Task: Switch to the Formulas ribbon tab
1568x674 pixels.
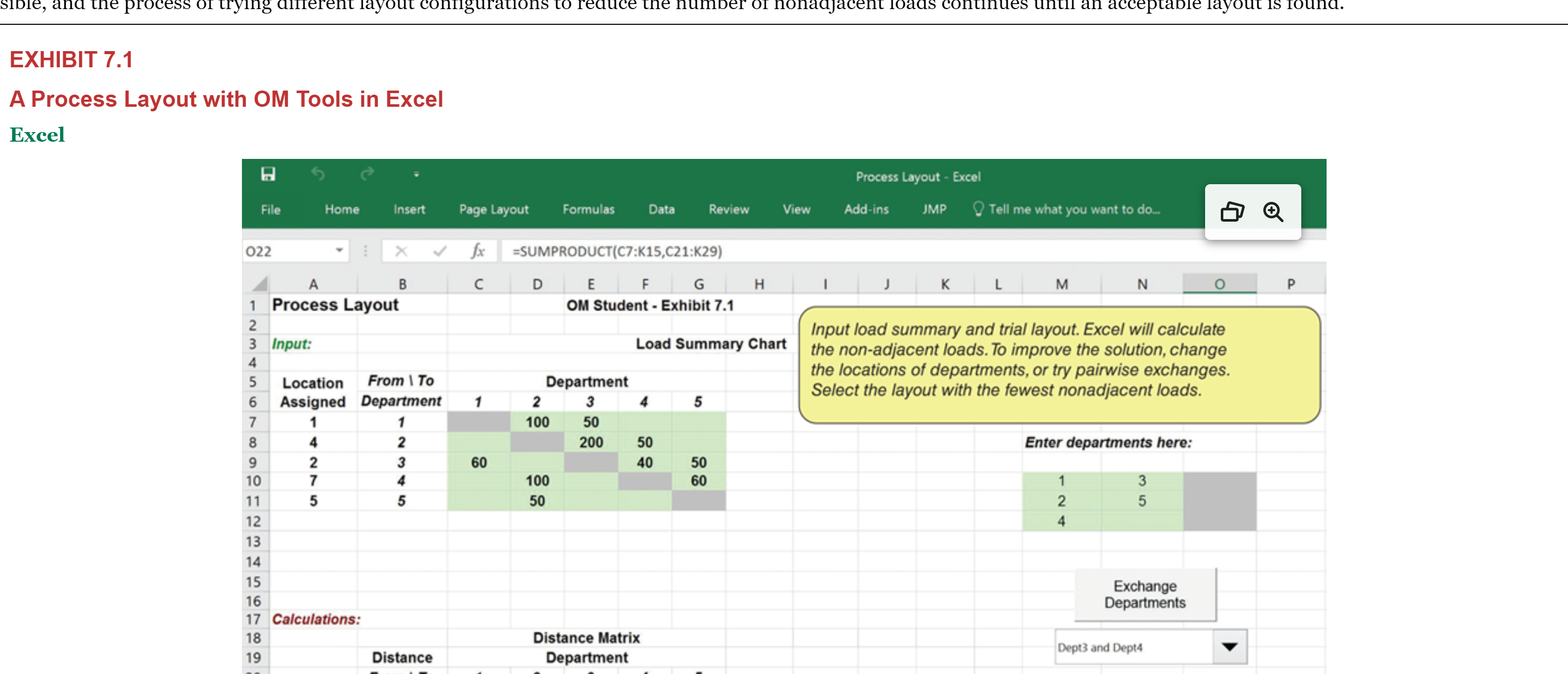Action: click(x=588, y=209)
